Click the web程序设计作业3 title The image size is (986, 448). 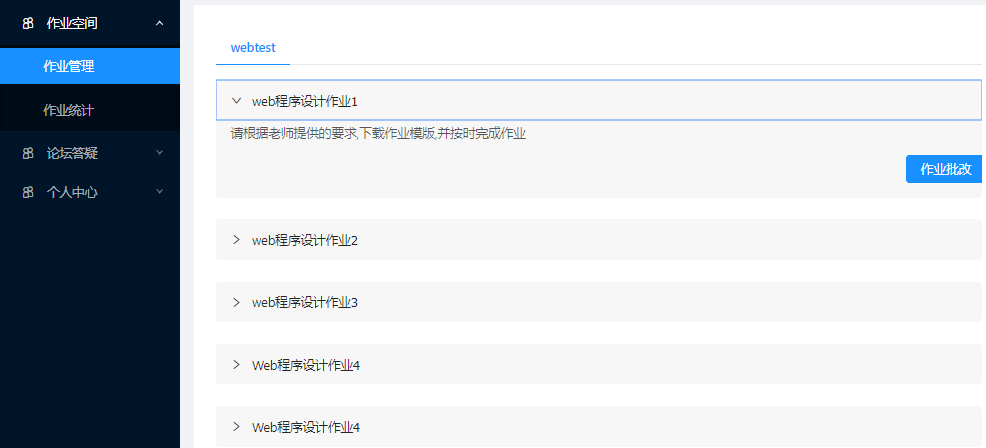304,303
